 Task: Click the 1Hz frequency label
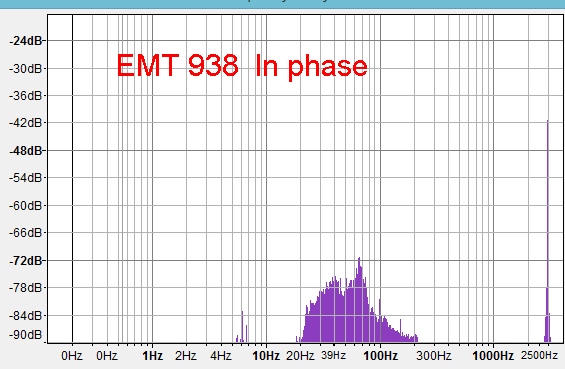tap(152, 356)
